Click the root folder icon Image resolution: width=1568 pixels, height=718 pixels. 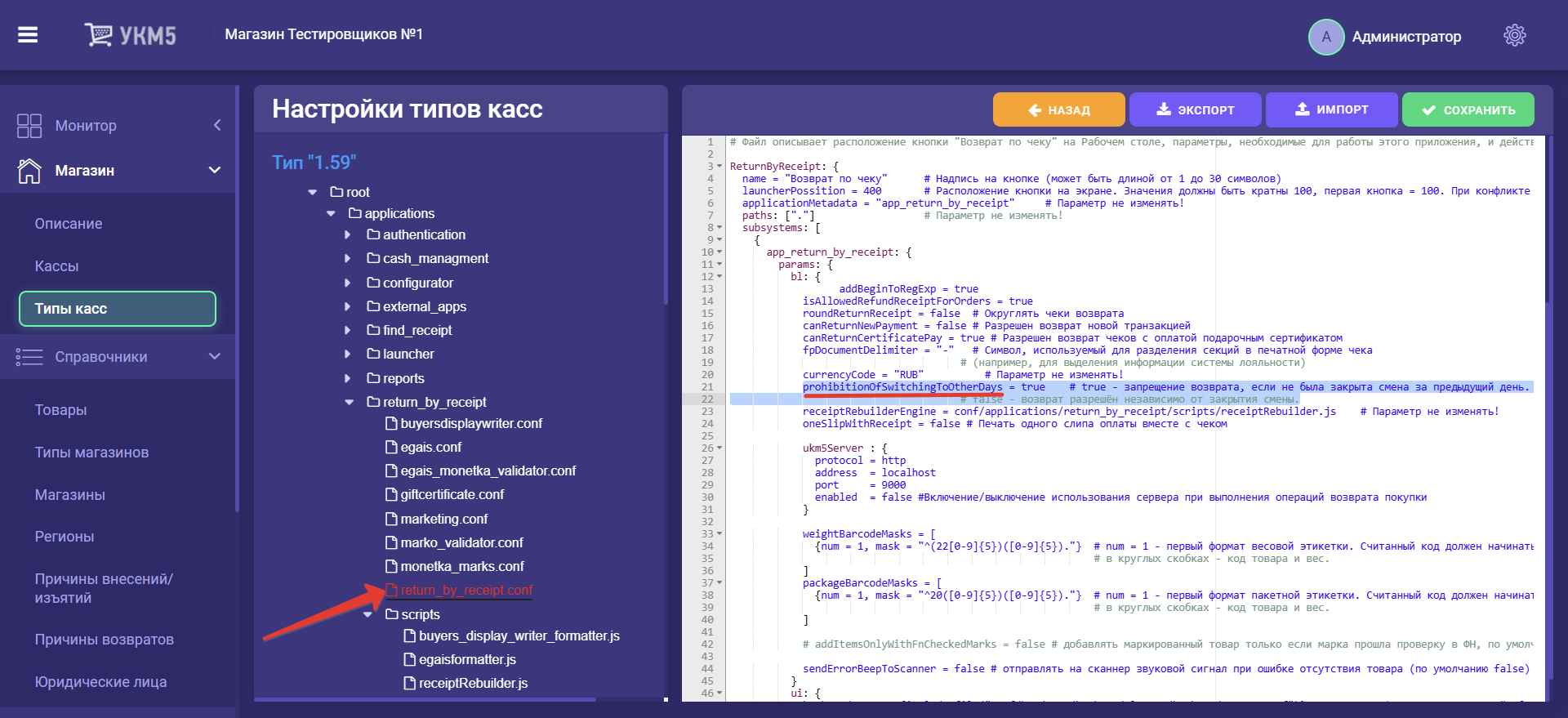[x=336, y=192]
